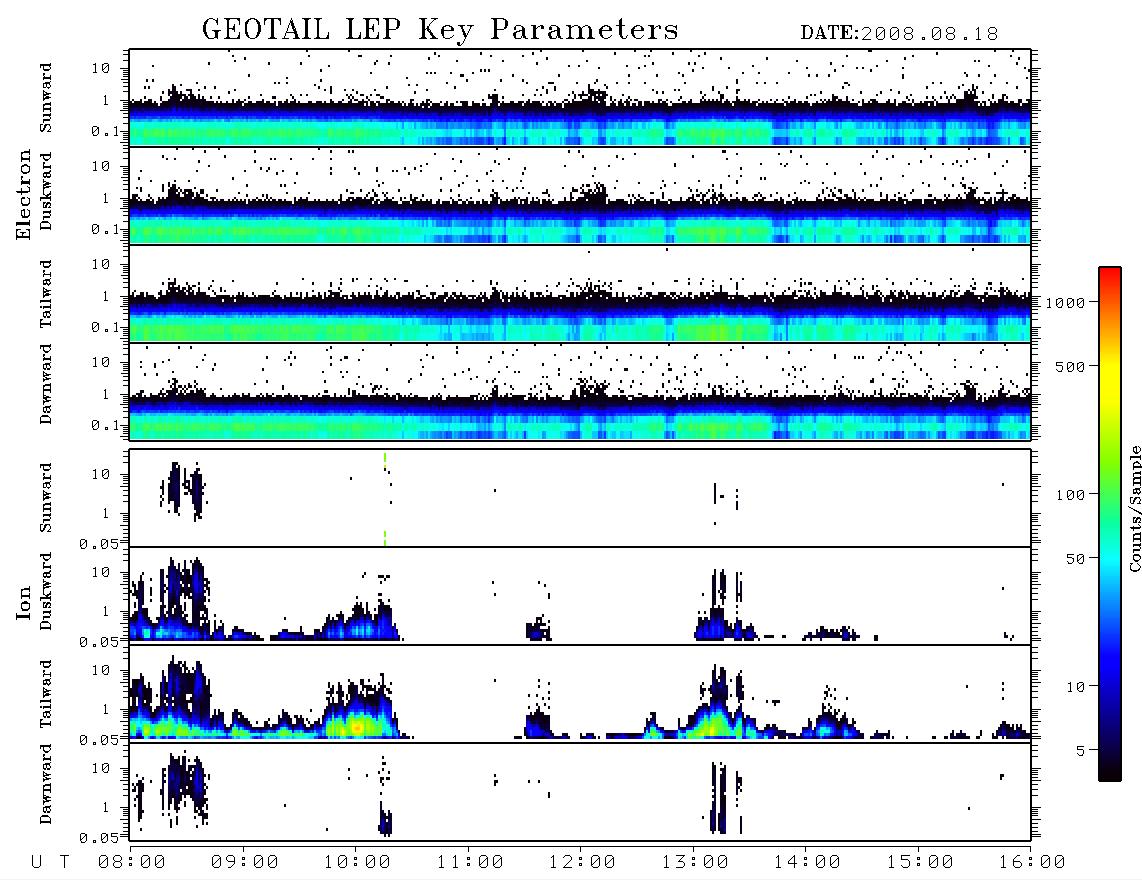Click the green dashed marker in Ion Sunward
Screen dimensions: 1142x880
coord(385,498)
